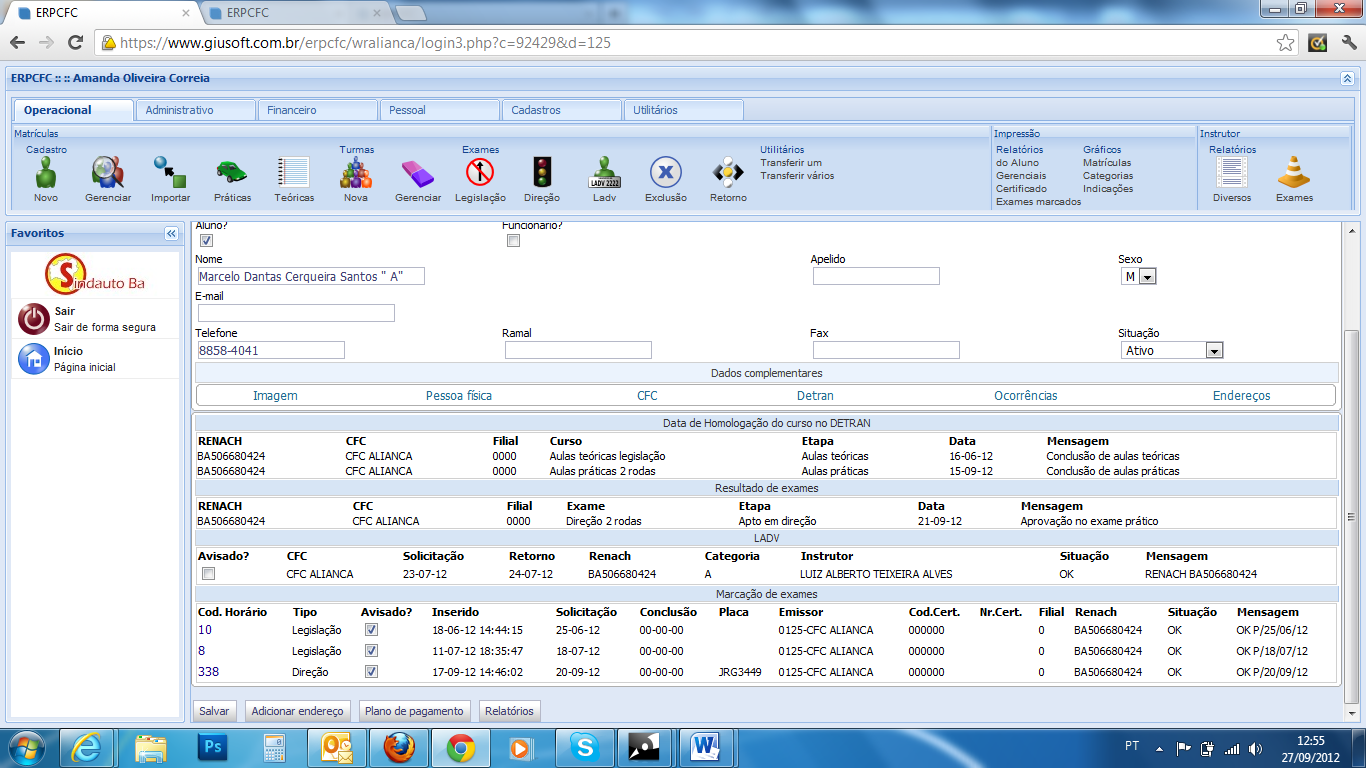Open the Exames marcados report link

[x=1038, y=202]
